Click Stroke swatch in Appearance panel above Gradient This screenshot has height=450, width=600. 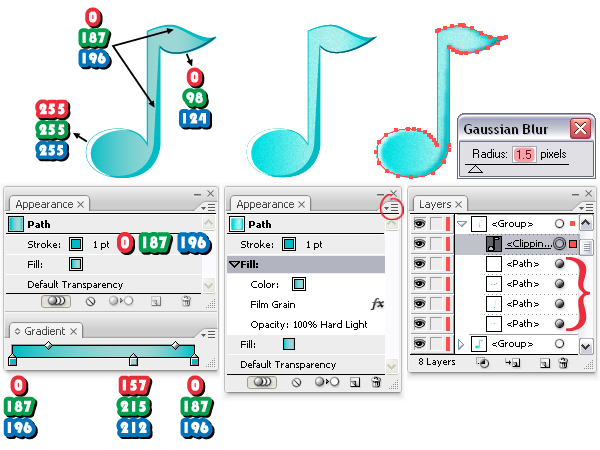click(76, 244)
